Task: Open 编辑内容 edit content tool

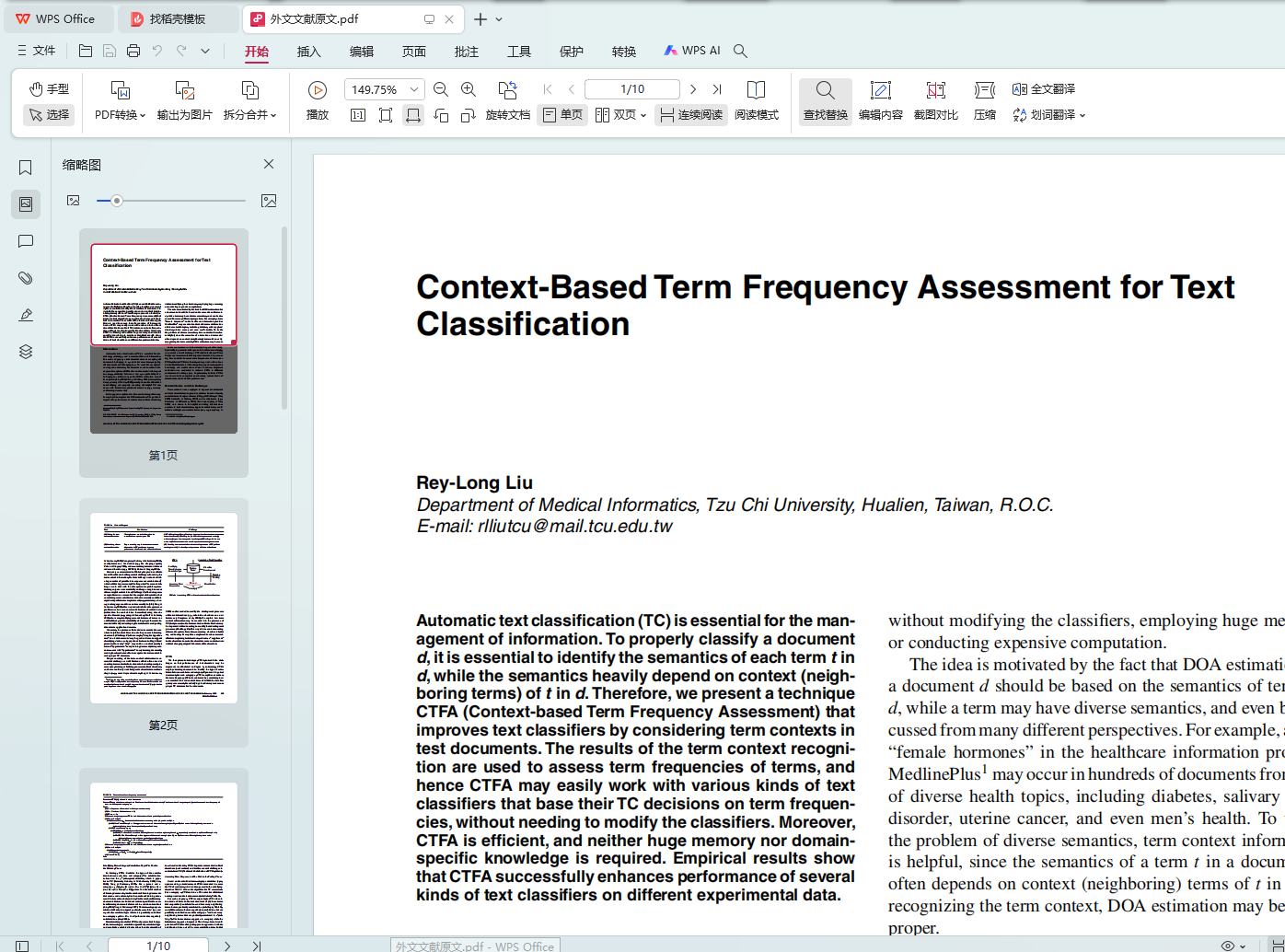Action: pyautogui.click(x=881, y=100)
